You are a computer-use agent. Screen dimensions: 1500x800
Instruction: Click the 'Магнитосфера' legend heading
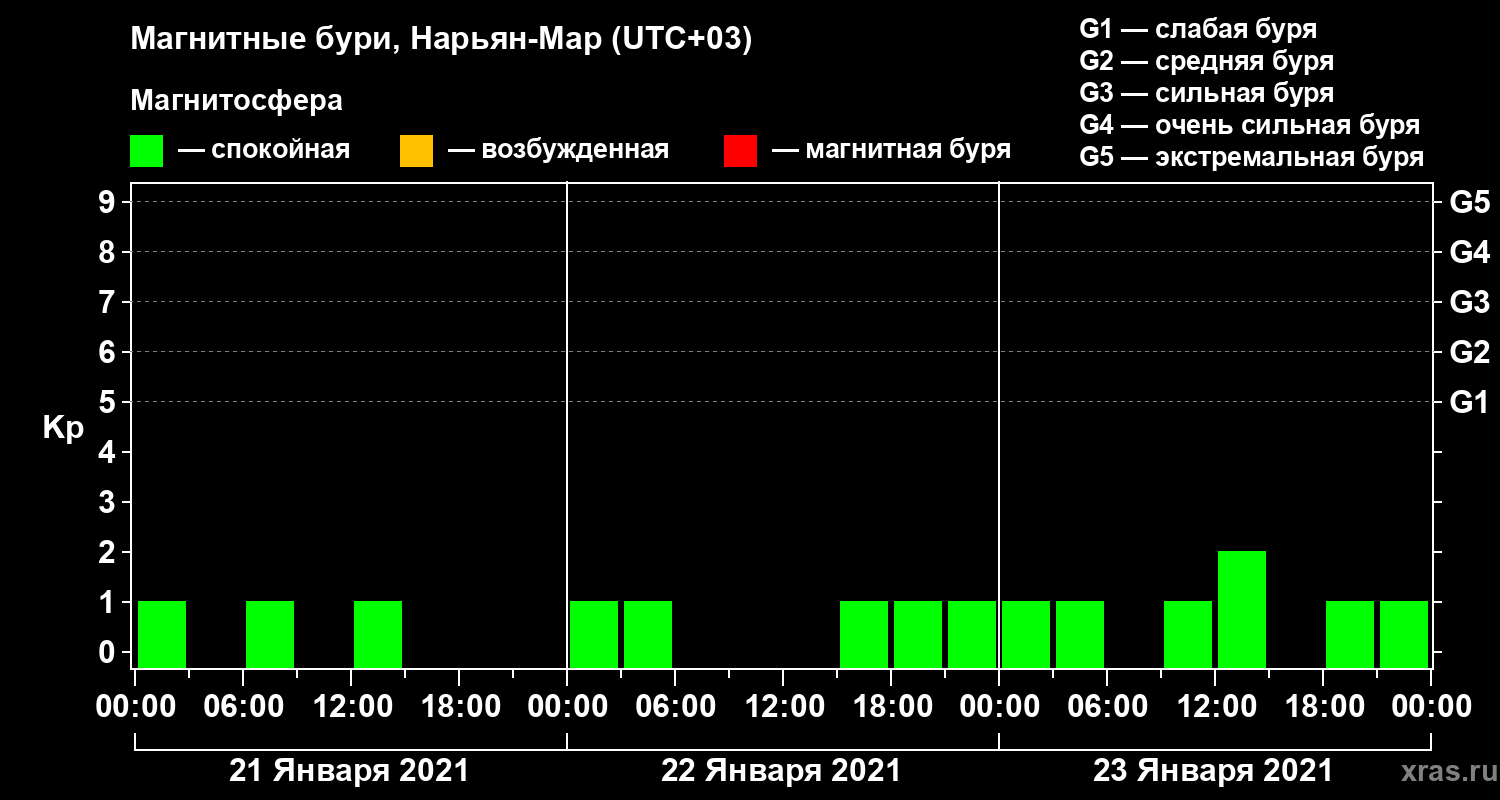coord(236,101)
